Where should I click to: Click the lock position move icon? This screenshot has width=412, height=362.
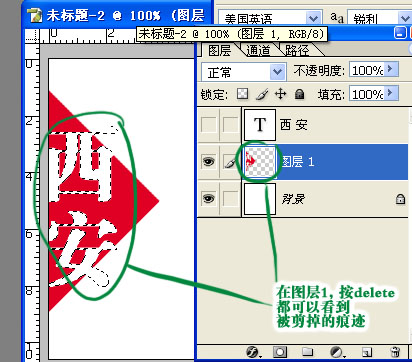point(280,94)
